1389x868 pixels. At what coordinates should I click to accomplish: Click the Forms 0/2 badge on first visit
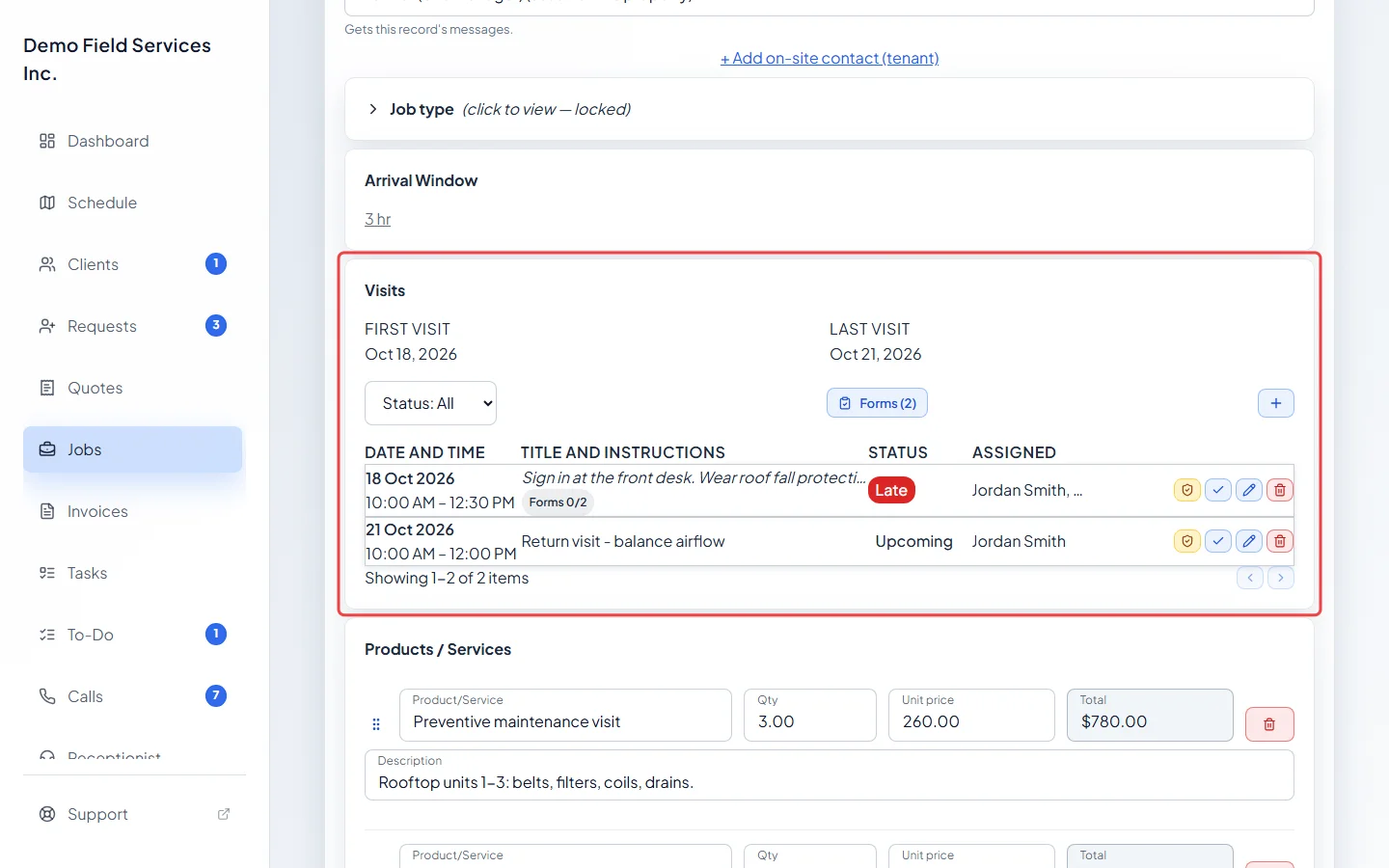pos(558,502)
